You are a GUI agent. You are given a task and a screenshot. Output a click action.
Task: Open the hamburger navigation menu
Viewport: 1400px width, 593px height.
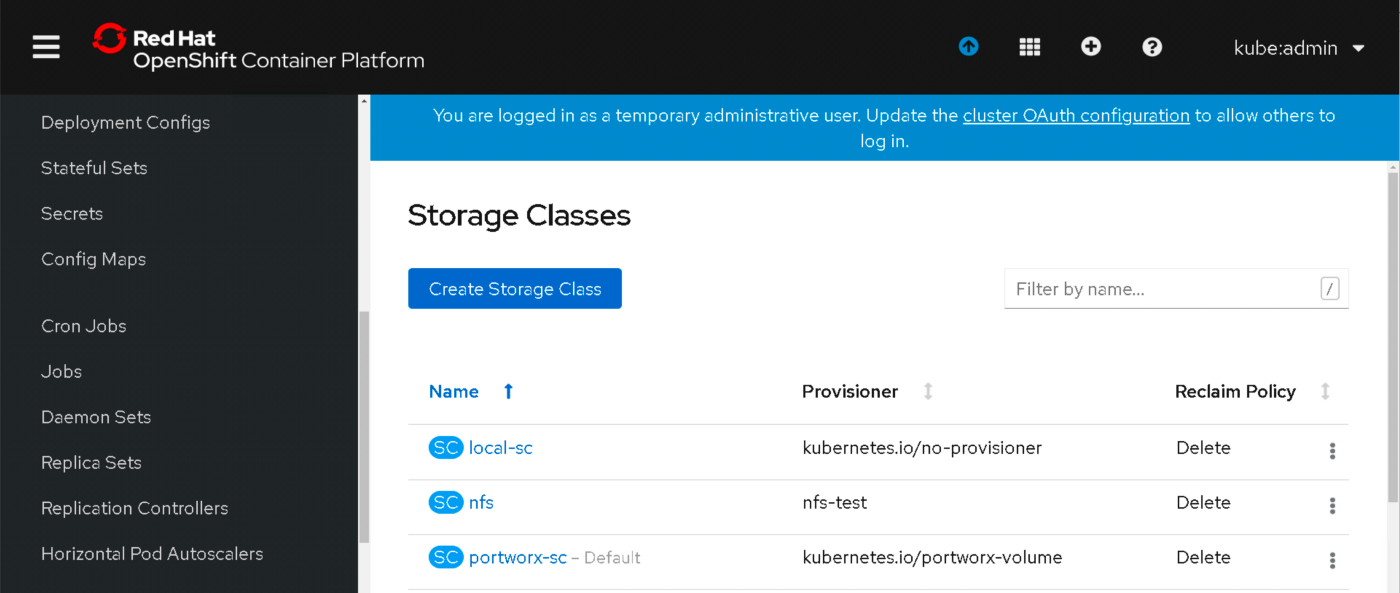click(x=46, y=47)
